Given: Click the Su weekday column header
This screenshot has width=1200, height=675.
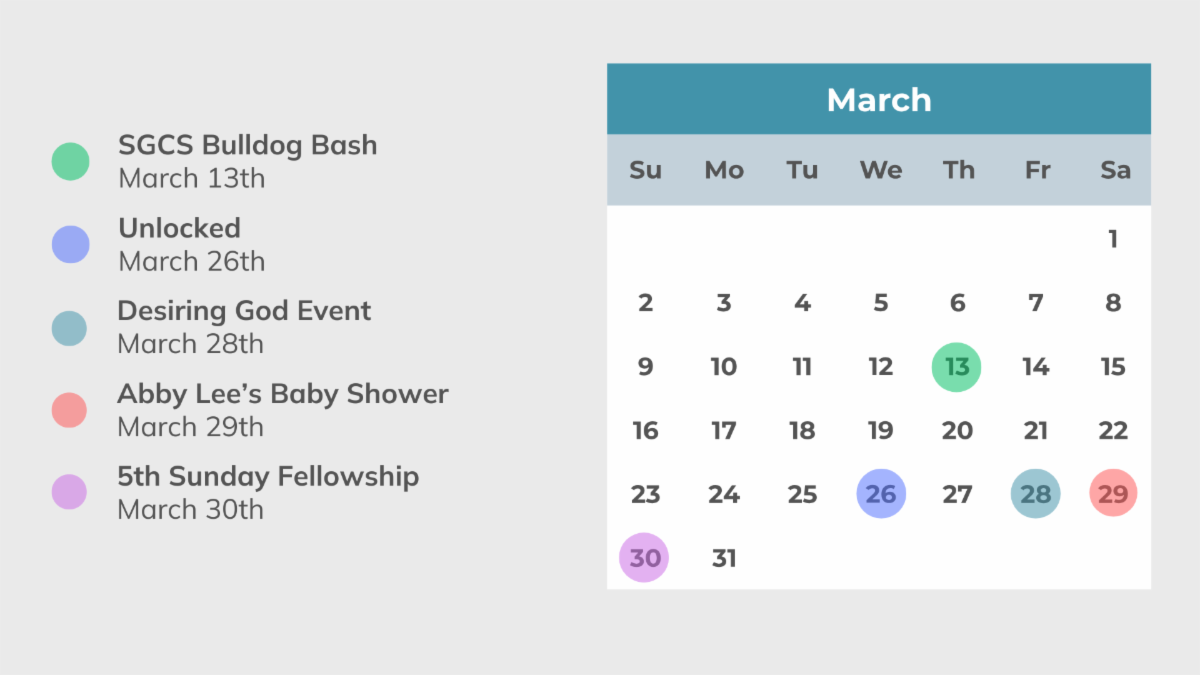Looking at the screenshot, I should point(645,170).
